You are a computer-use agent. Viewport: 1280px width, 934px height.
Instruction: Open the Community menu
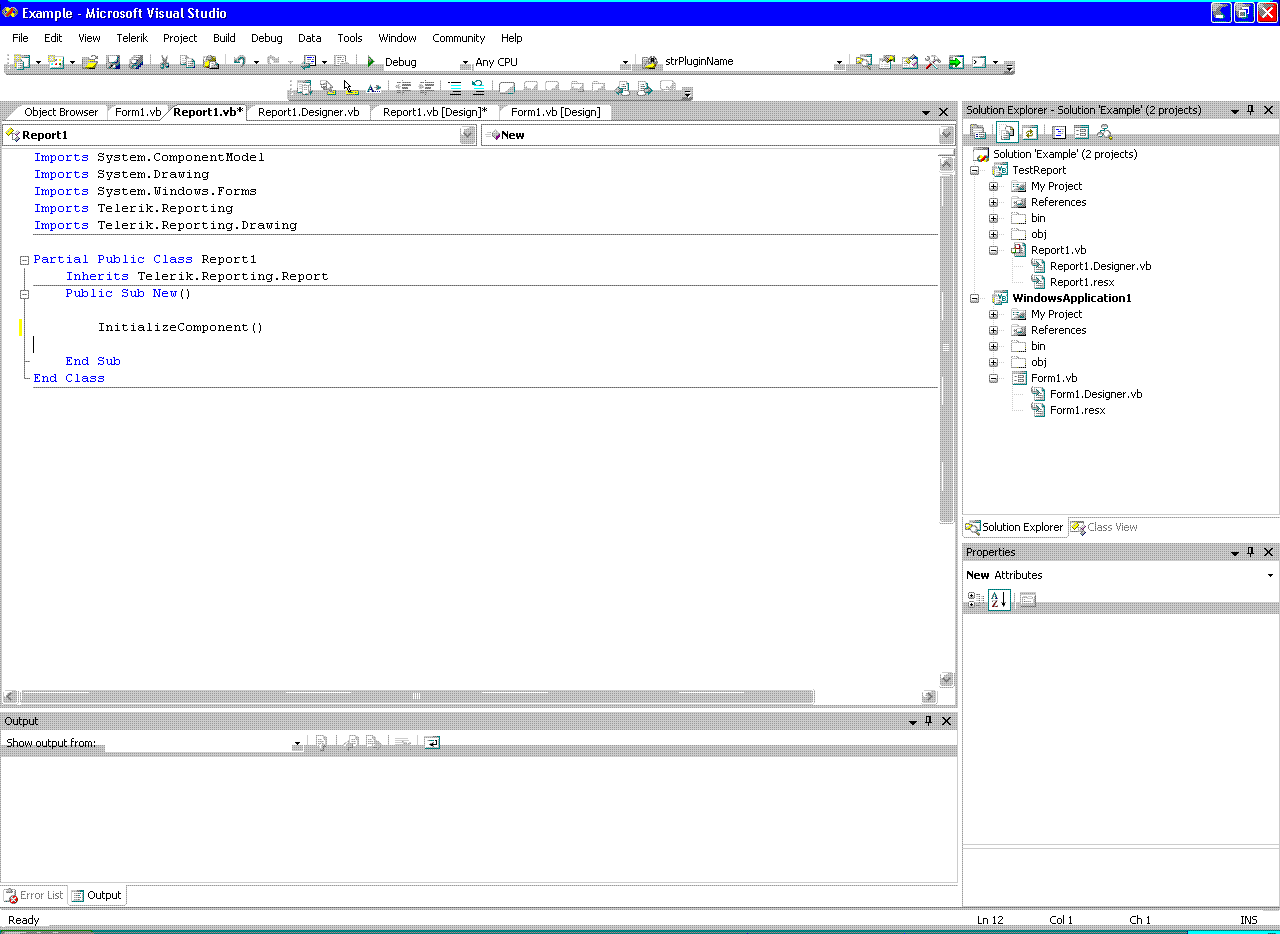point(458,38)
